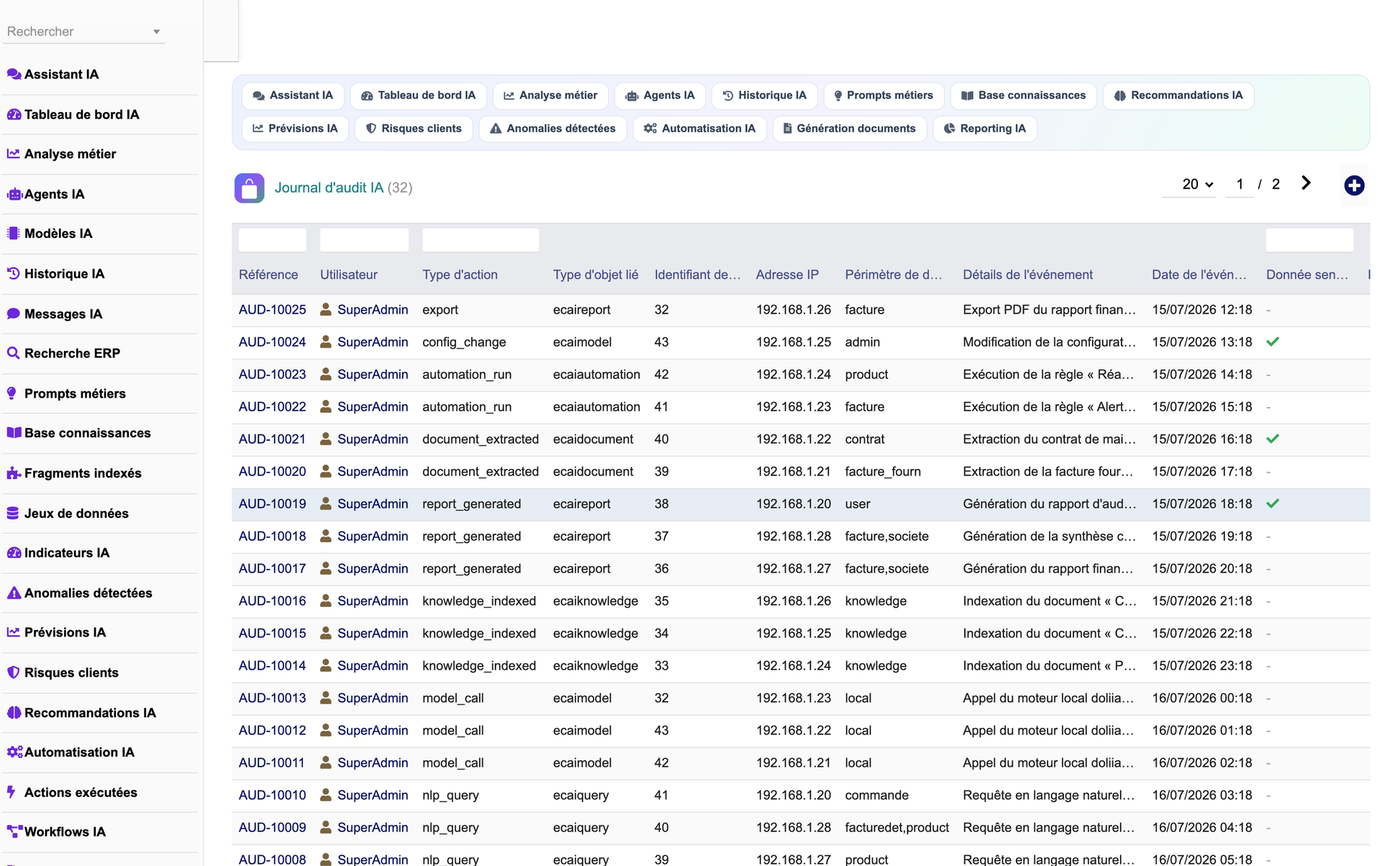Go to next page with the arrow
1400x866 pixels.
click(x=1306, y=183)
